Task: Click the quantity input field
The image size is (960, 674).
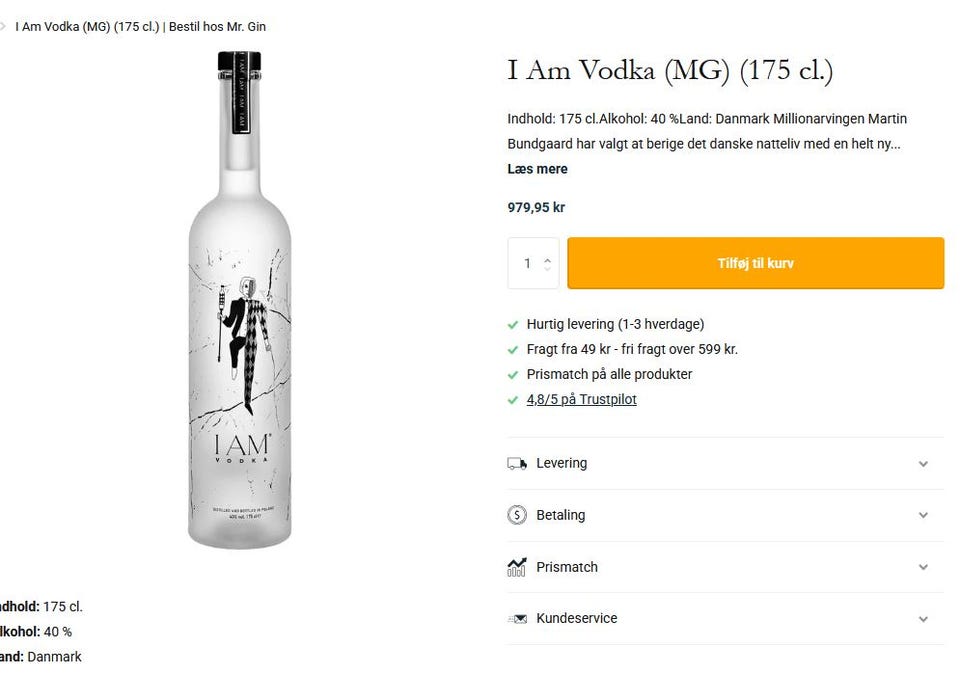Action: [527, 264]
